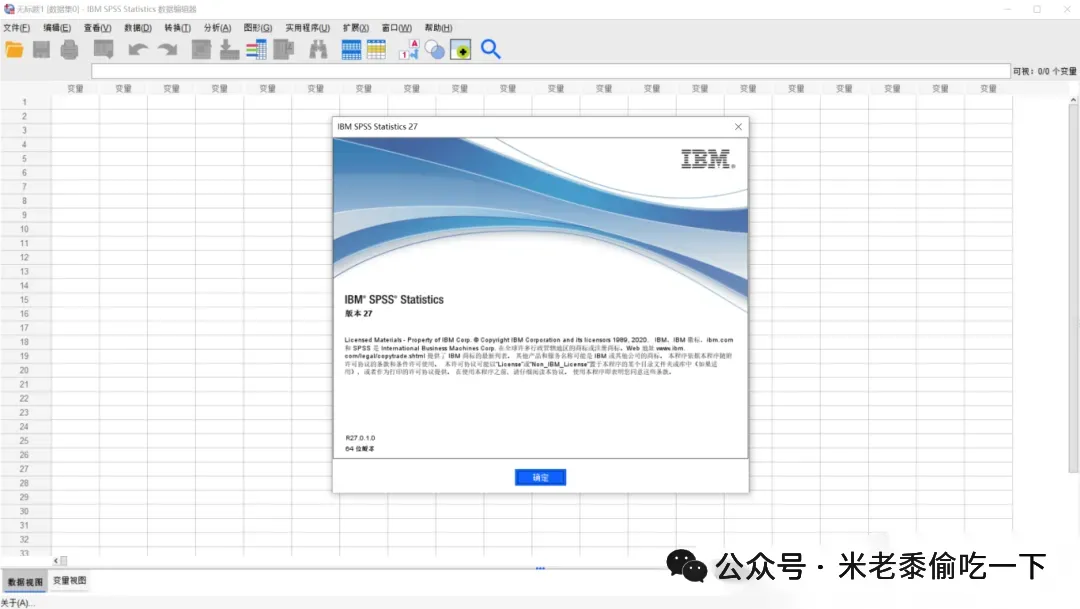Click the 版本 27 text in dialog
The height and width of the screenshot is (609, 1080).
click(x=359, y=313)
